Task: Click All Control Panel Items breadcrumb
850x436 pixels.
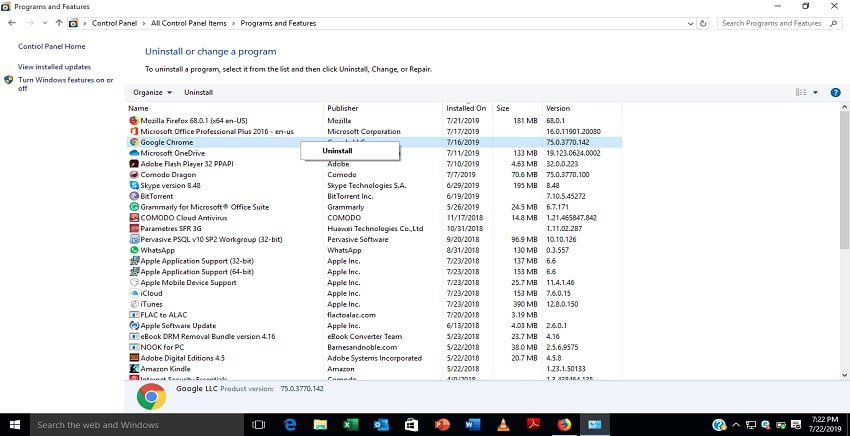Action: (x=189, y=23)
